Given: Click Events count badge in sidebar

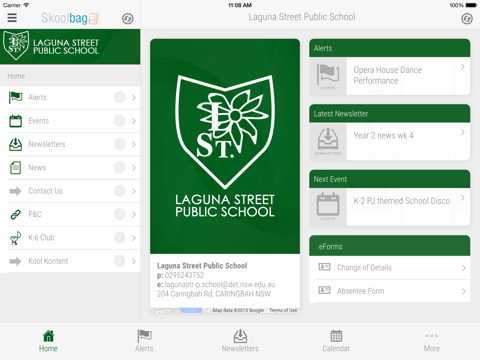Looking at the screenshot, I should (120, 121).
